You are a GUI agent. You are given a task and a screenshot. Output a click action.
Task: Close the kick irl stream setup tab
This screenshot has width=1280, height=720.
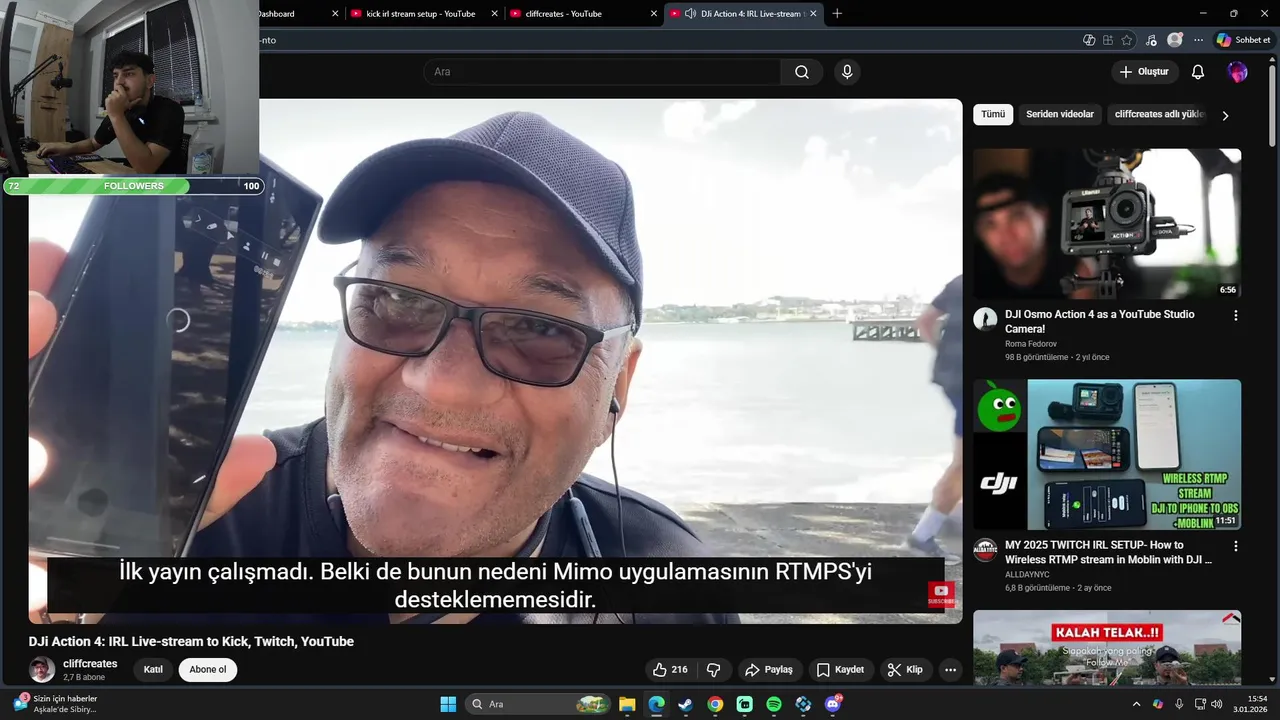tap(494, 14)
